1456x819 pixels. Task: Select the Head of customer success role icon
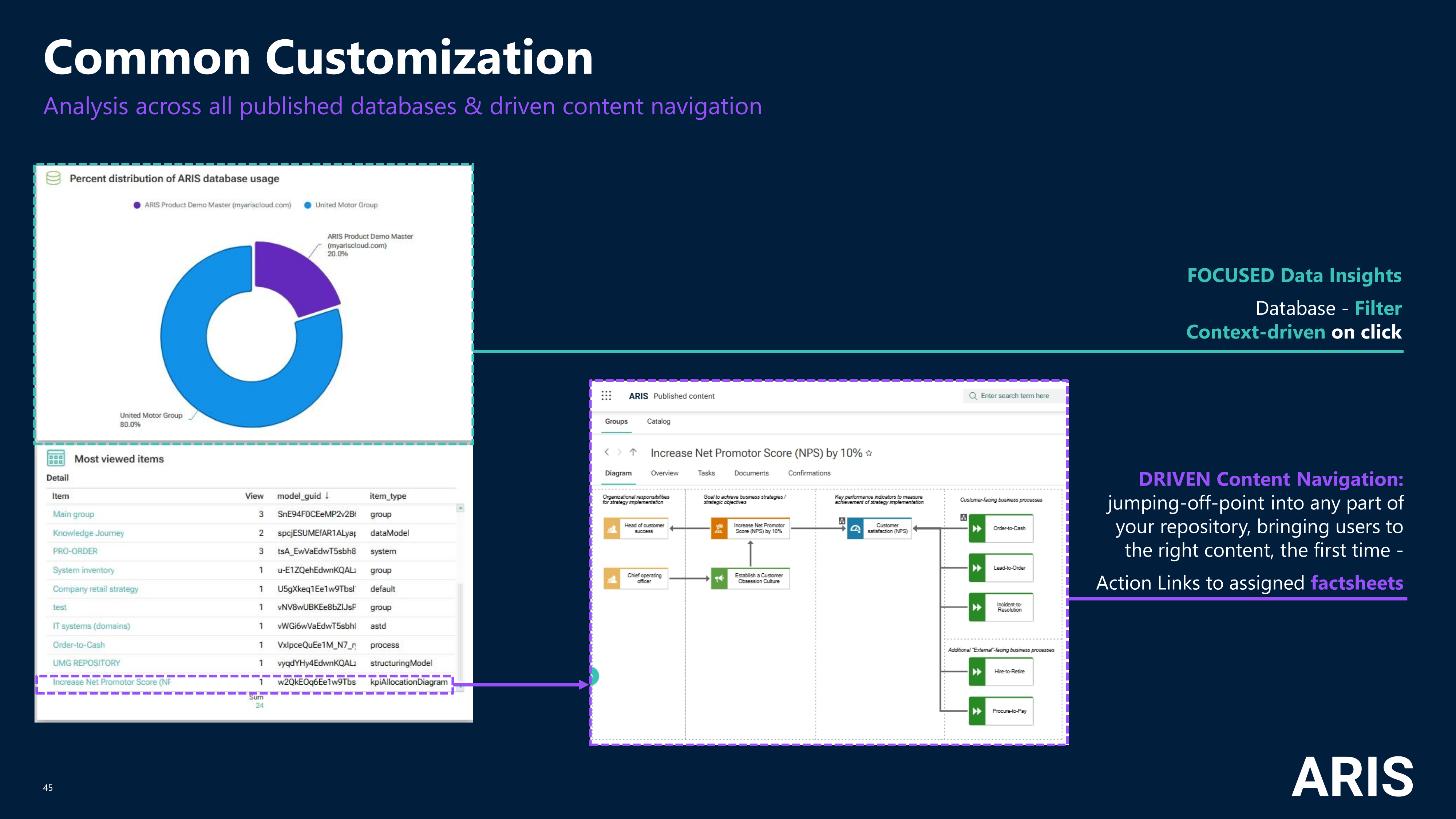[x=612, y=529]
